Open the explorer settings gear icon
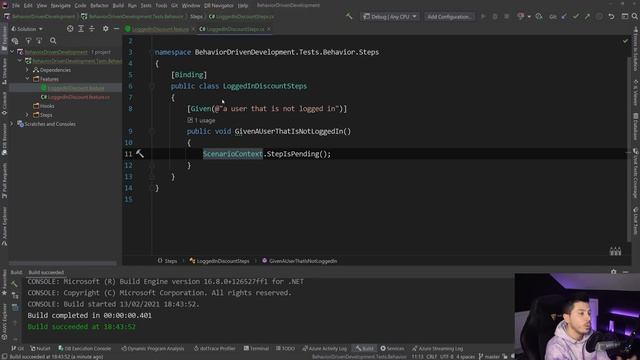Viewport: 640px width, 360px height. click(x=105, y=29)
